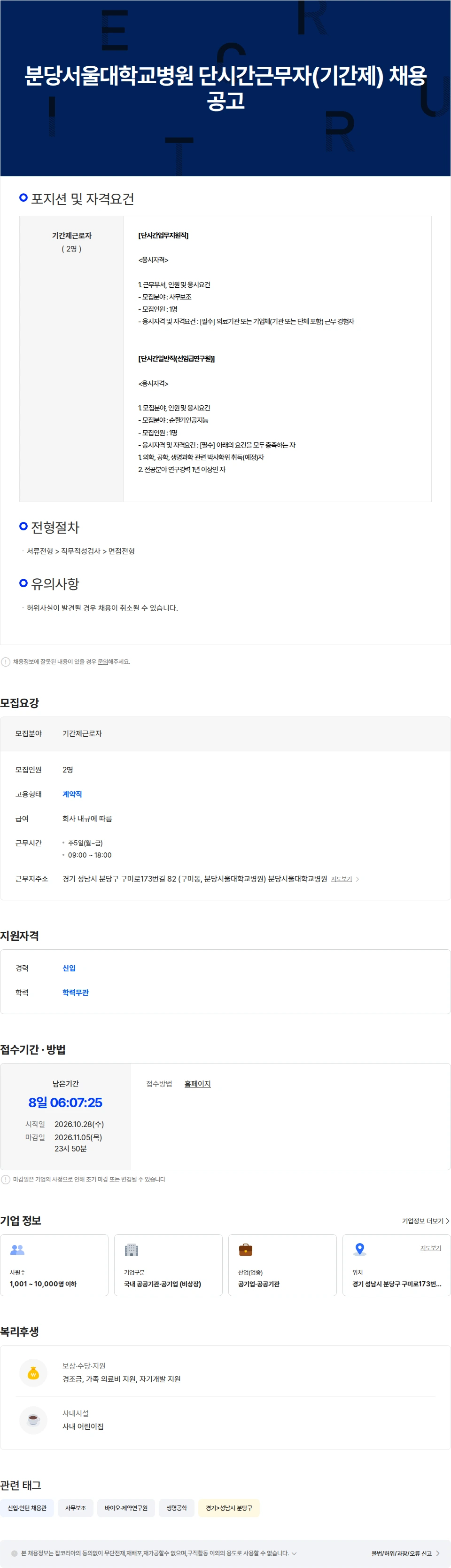451x1568 pixels.
Task: Click the money bag benefits icon
Action: coord(33,1372)
